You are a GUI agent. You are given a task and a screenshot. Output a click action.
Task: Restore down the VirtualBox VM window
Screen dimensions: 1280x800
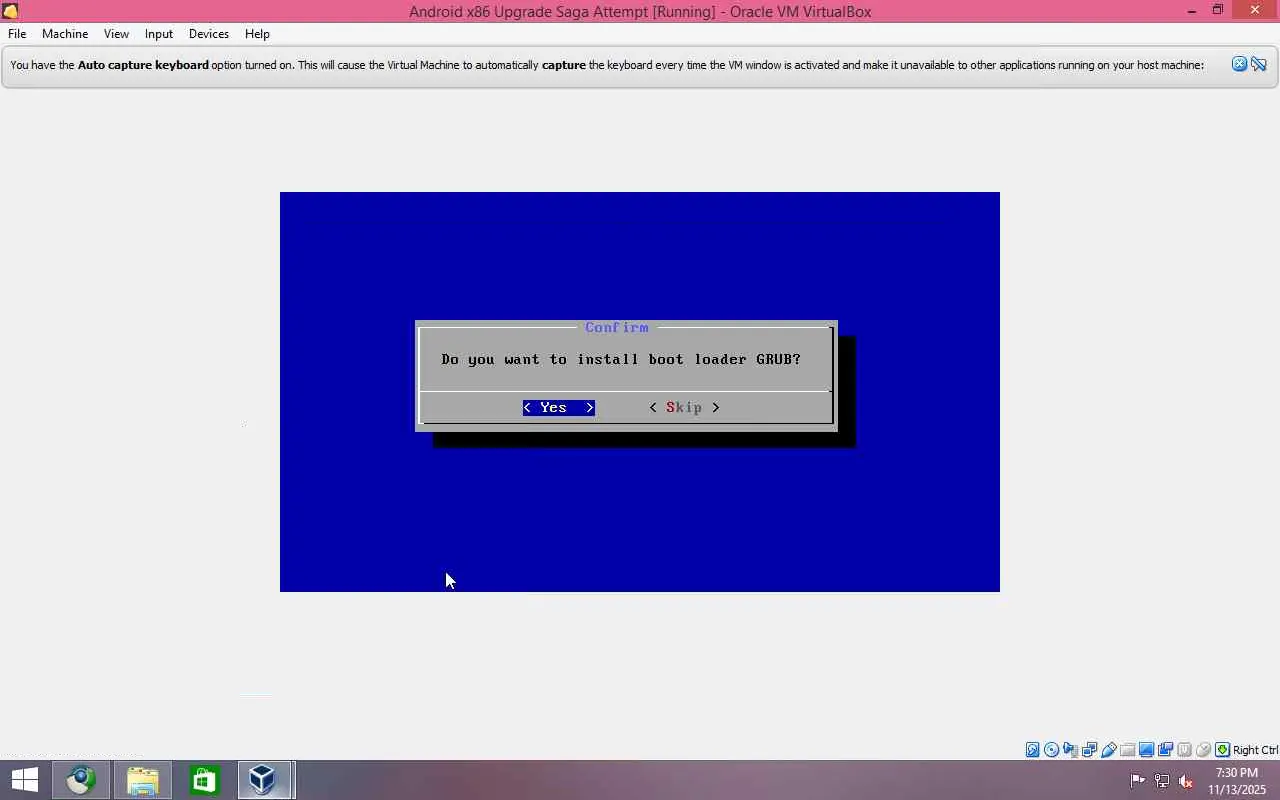pos(1218,11)
